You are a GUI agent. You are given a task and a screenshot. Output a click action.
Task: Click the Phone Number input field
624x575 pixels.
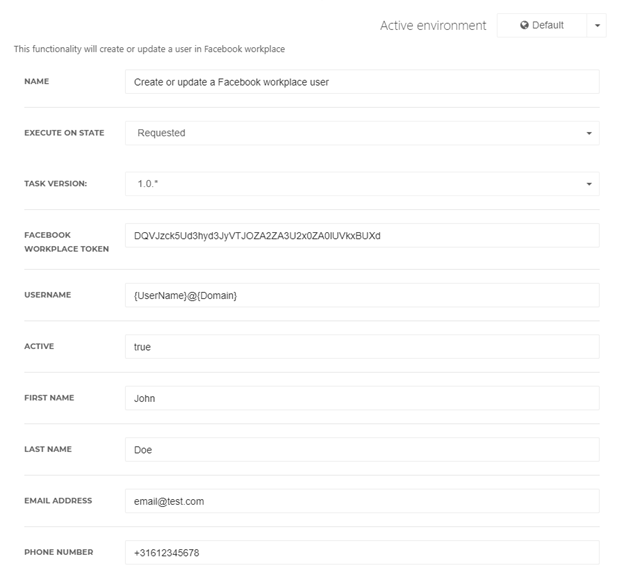362,552
